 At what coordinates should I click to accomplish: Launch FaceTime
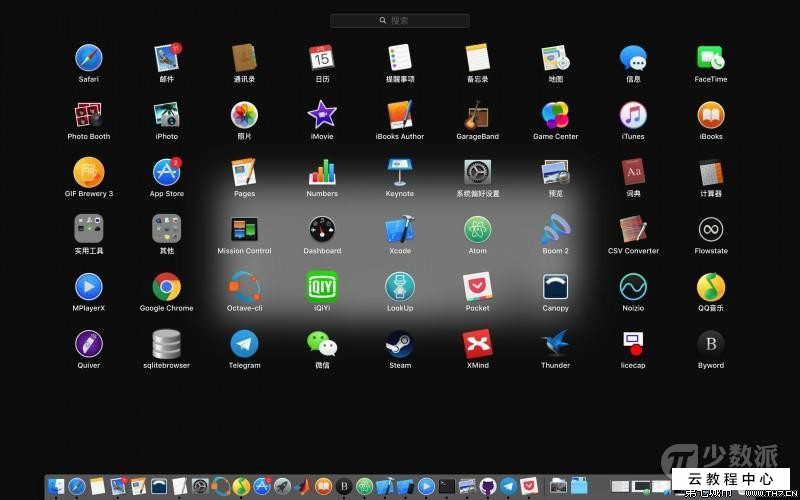pyautogui.click(x=711, y=58)
